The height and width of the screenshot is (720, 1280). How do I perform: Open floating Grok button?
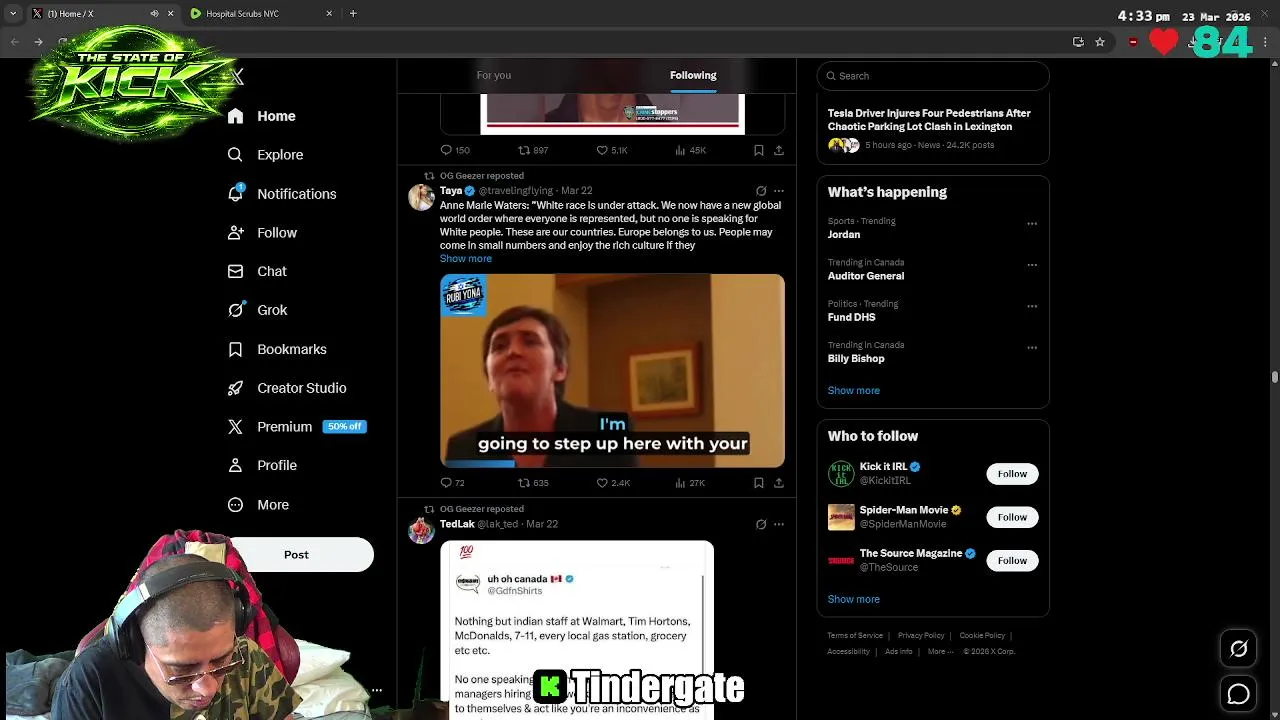pyautogui.click(x=1239, y=649)
